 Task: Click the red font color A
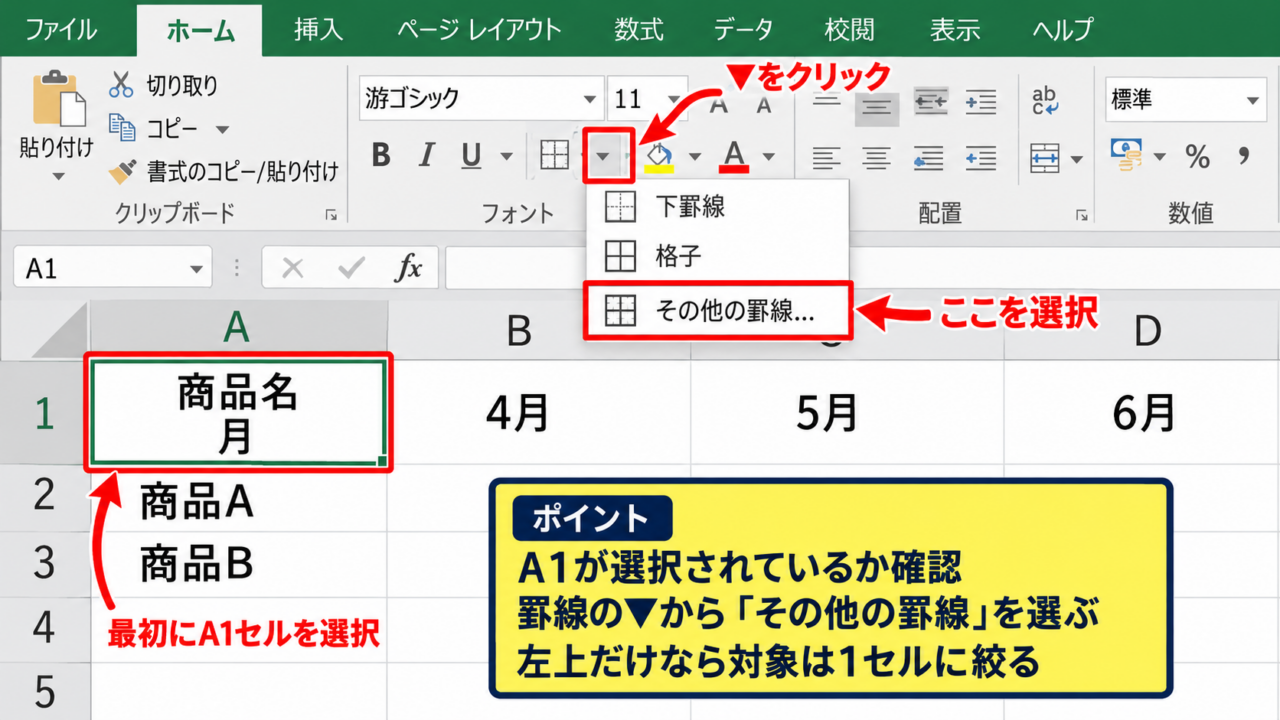[x=734, y=155]
